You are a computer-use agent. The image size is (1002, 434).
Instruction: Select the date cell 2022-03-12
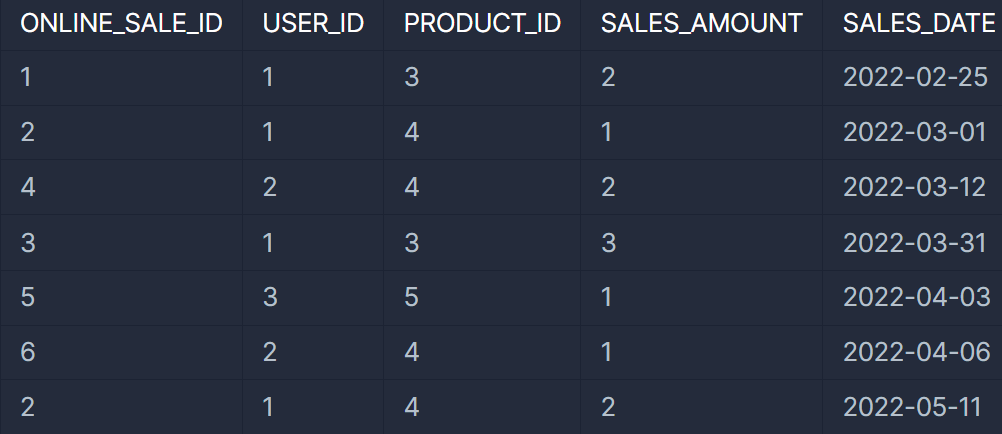tap(914, 187)
